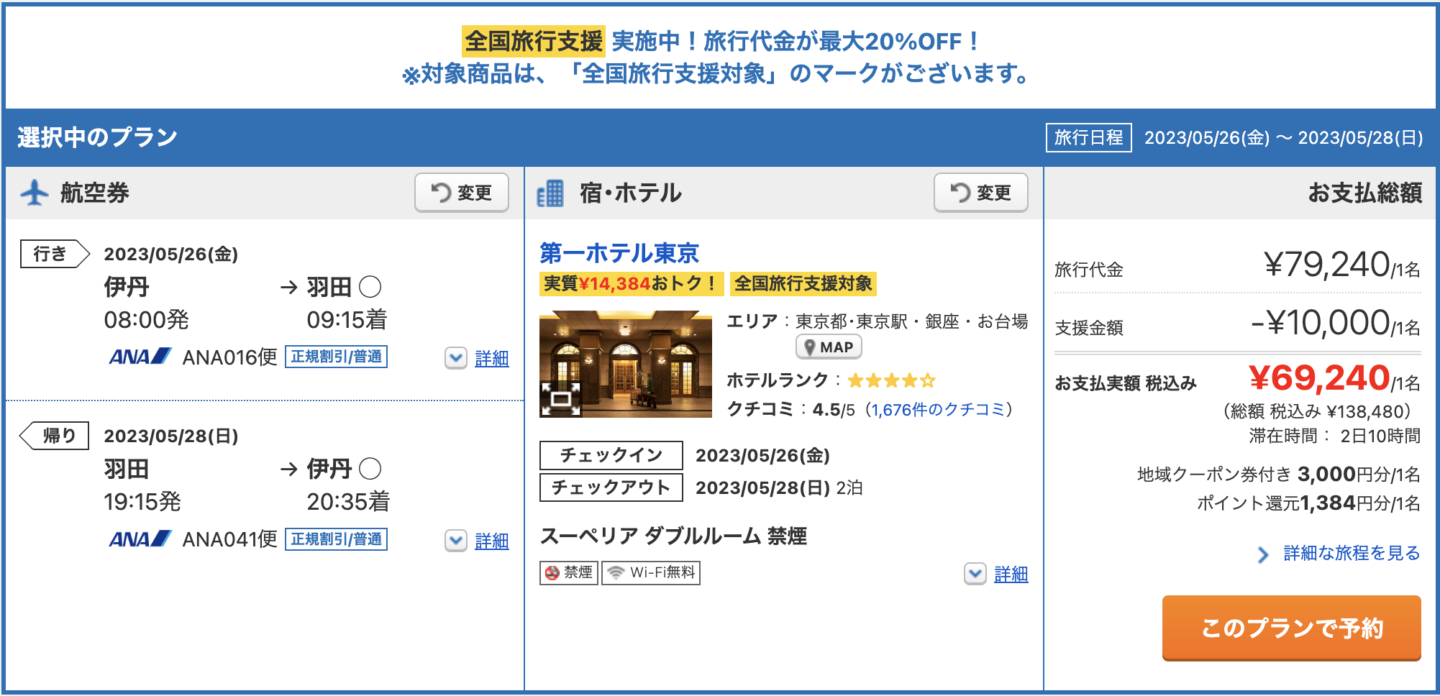Click the ANA logo on the ANA041便 row
This screenshot has height=696, width=1440.
(x=140, y=539)
